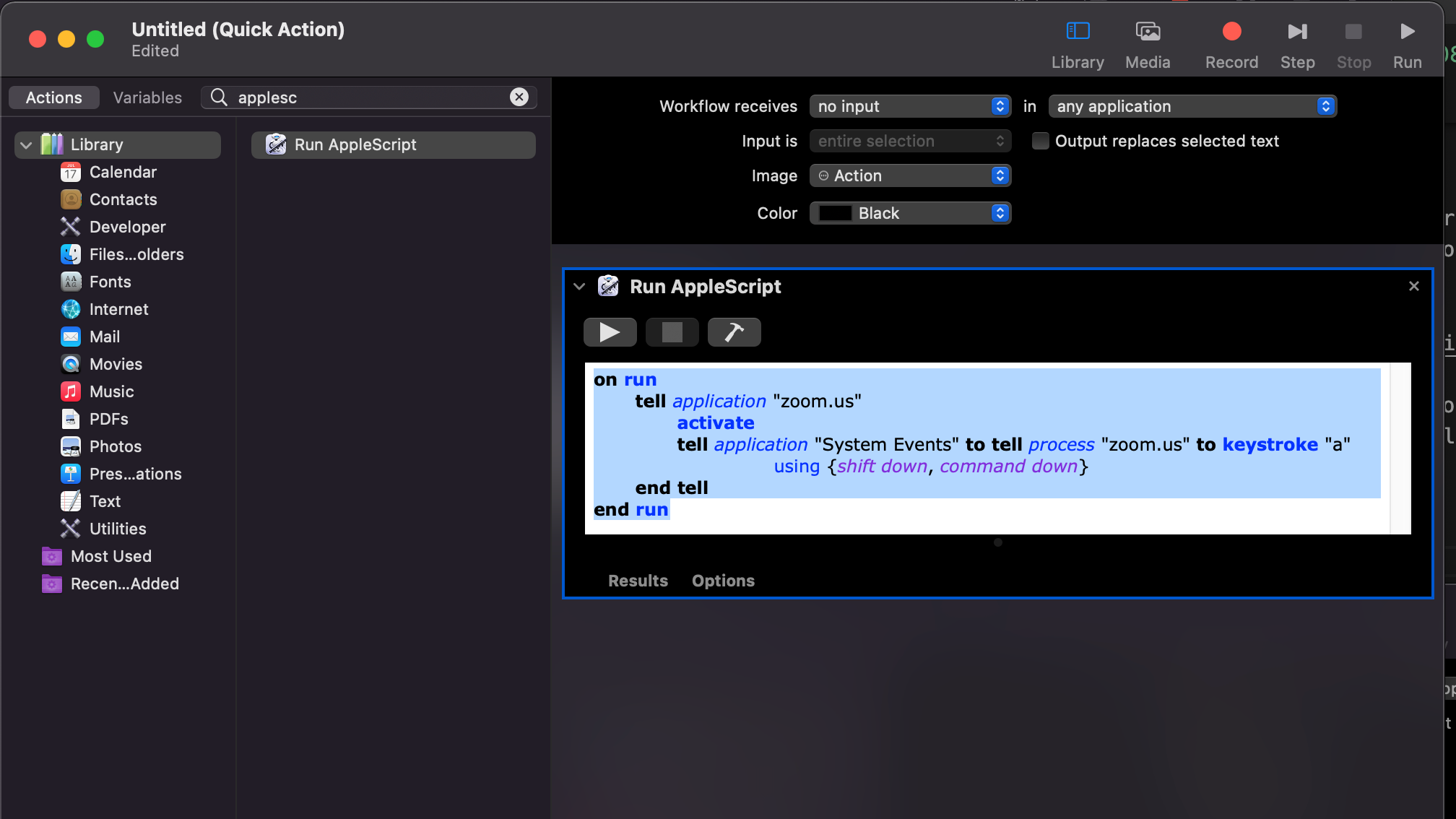1456x819 pixels.
Task: Open the Music category in the Library sidebar
Action: tap(112, 391)
